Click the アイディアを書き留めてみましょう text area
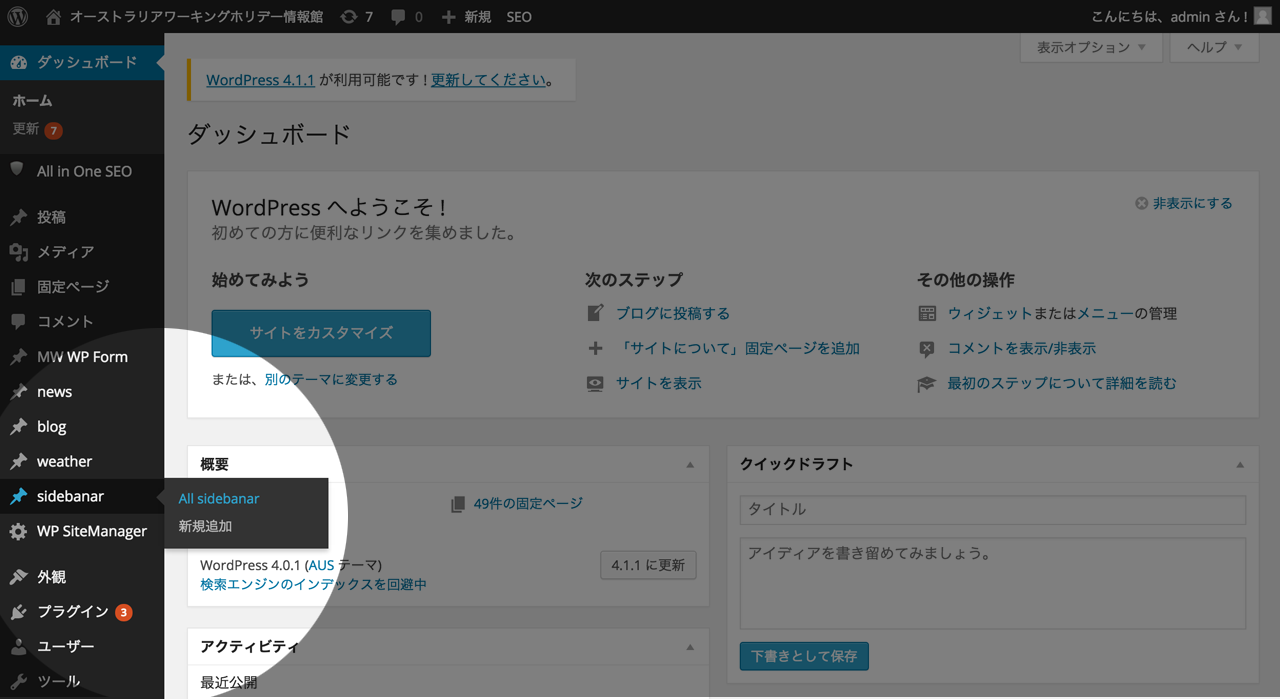The width and height of the screenshot is (1280, 699). pyautogui.click(x=993, y=584)
